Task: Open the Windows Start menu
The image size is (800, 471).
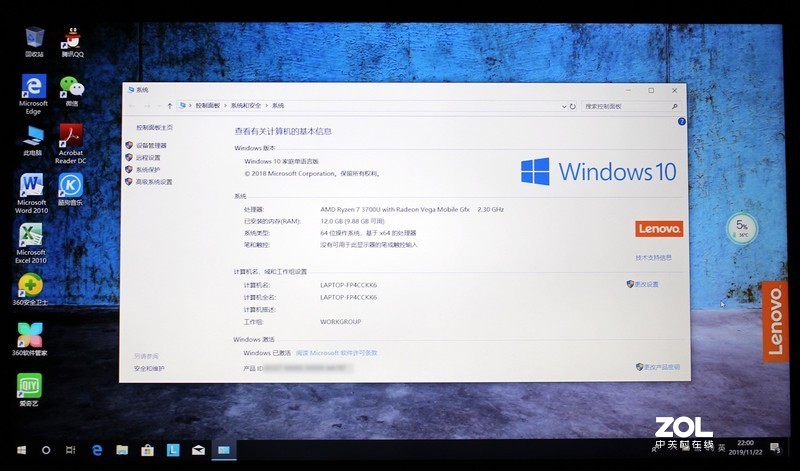Action: click(21, 450)
